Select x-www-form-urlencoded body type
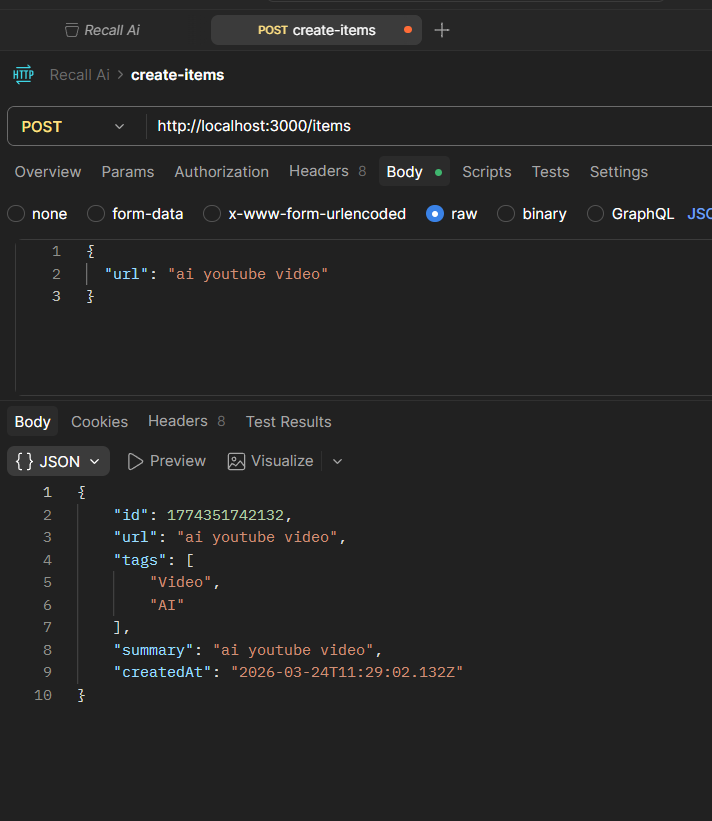 212,214
